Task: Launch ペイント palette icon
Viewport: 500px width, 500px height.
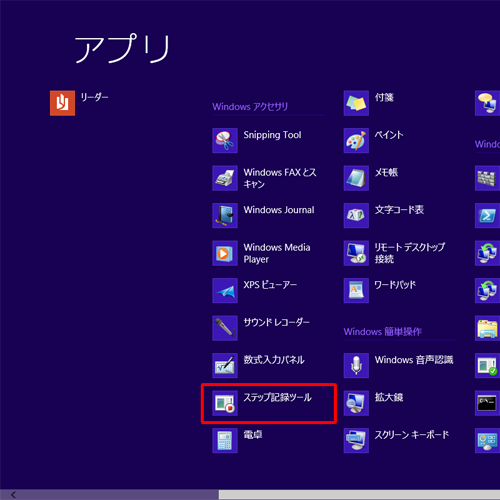Action: click(356, 141)
